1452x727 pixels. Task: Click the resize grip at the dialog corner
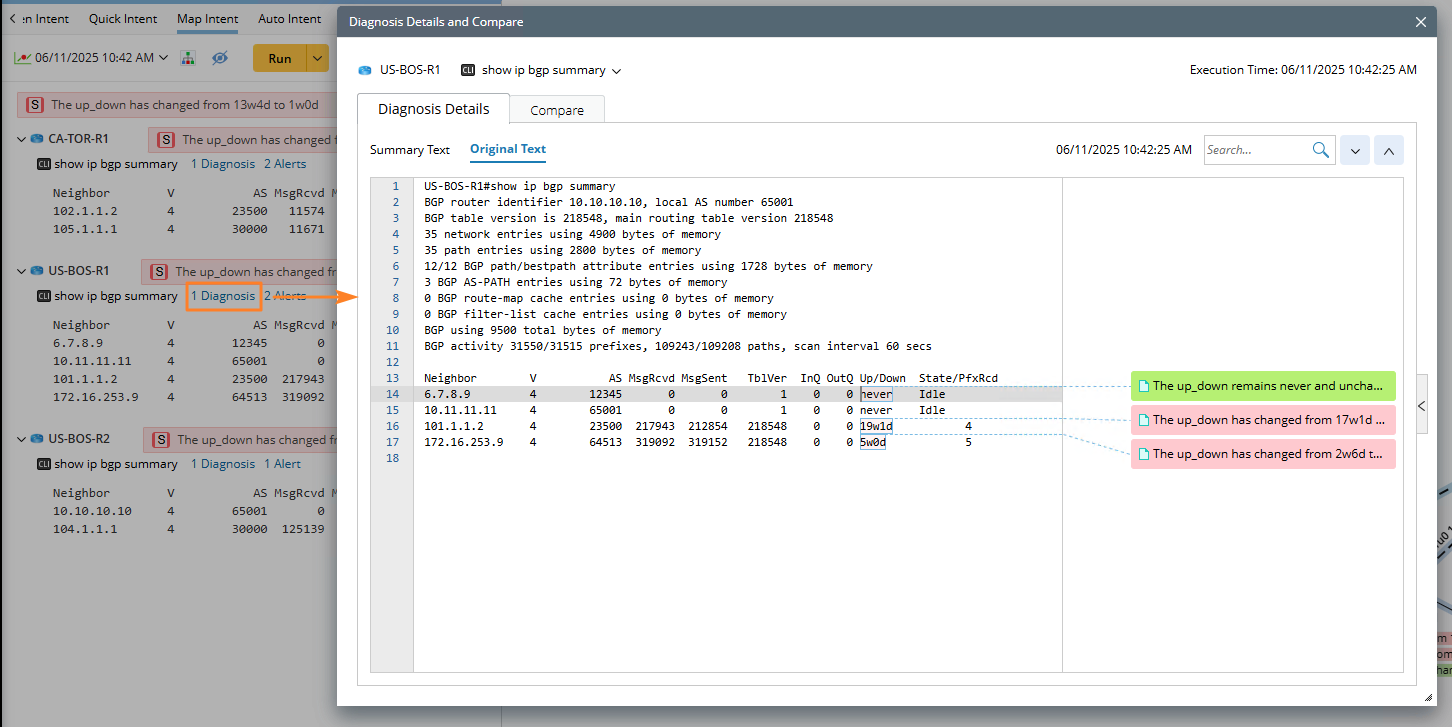1428,697
